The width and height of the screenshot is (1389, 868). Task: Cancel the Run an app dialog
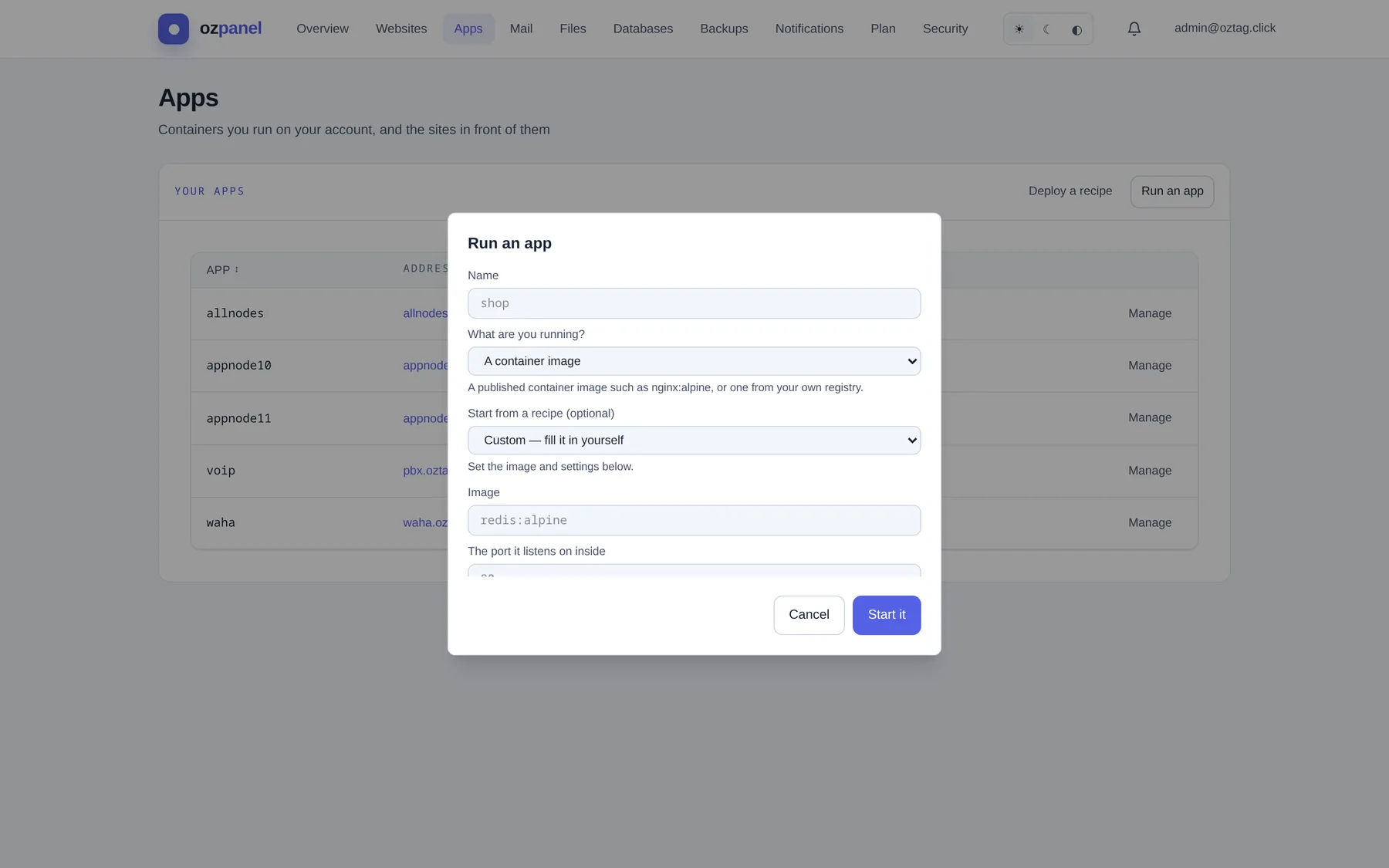[x=809, y=615]
